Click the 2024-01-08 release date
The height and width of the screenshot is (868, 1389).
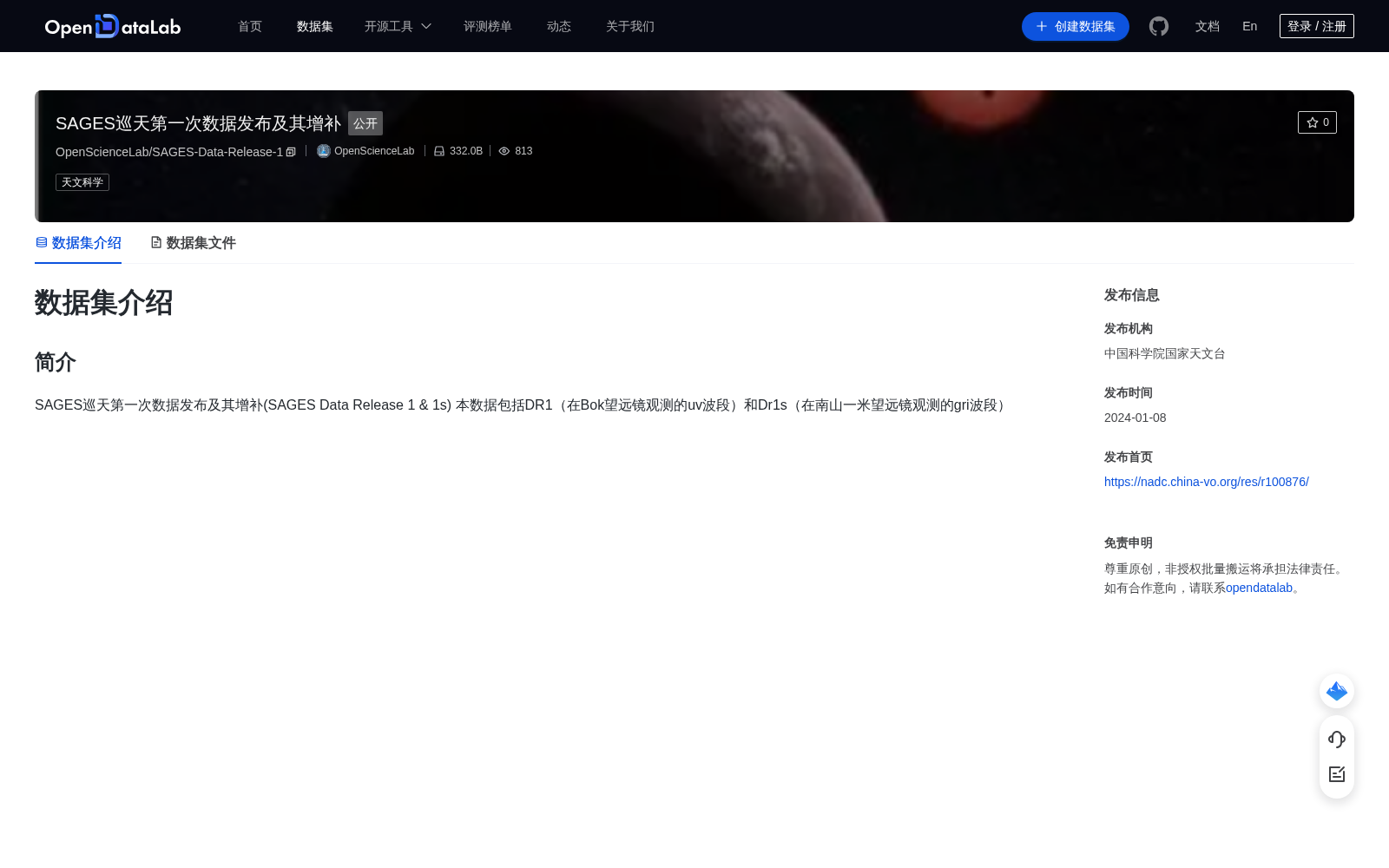point(1136,418)
